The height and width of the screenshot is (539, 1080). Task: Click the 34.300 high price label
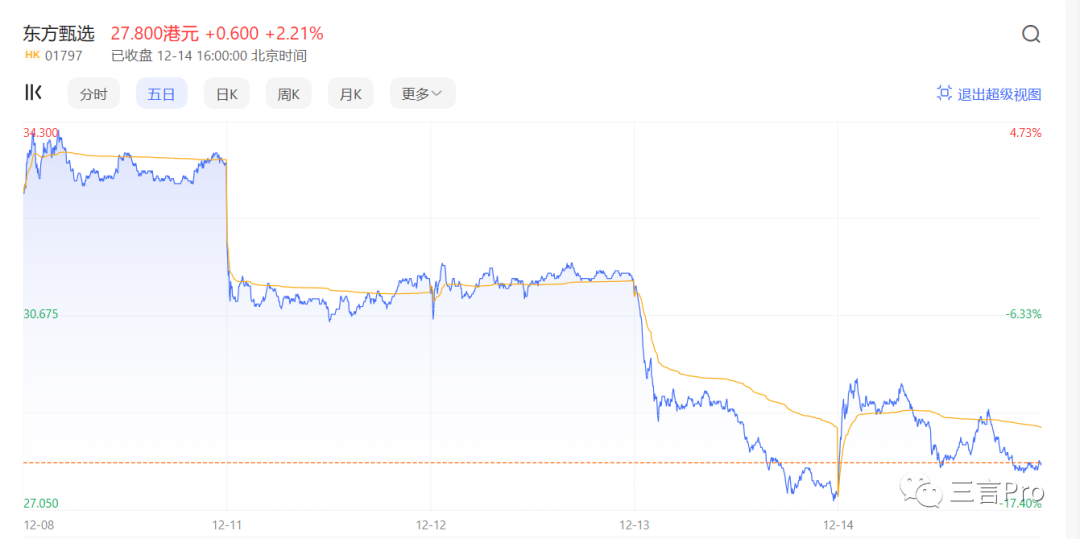pyautogui.click(x=41, y=132)
